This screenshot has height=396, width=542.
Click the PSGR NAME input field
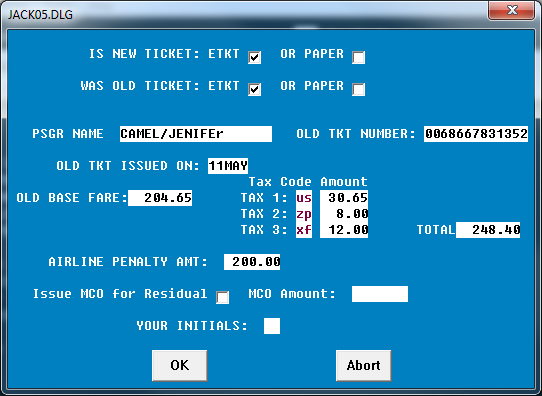click(196, 134)
